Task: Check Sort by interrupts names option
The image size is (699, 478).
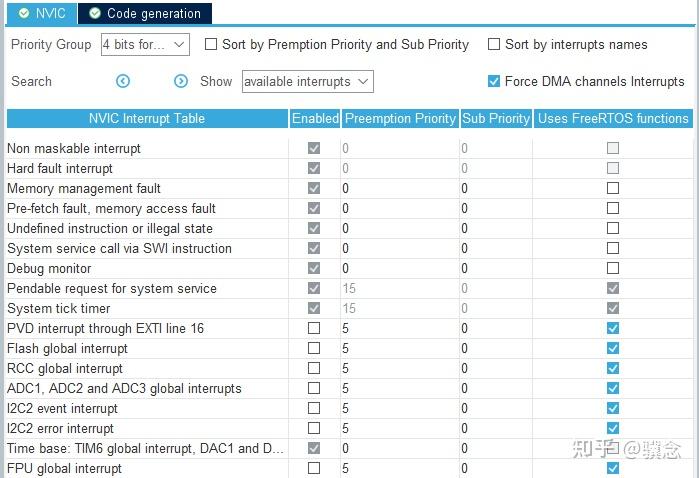Action: [494, 44]
